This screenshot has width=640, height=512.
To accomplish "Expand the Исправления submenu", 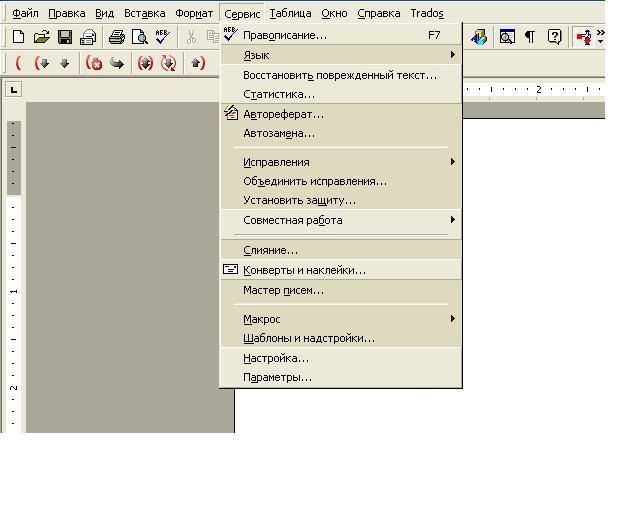I will (x=341, y=162).
